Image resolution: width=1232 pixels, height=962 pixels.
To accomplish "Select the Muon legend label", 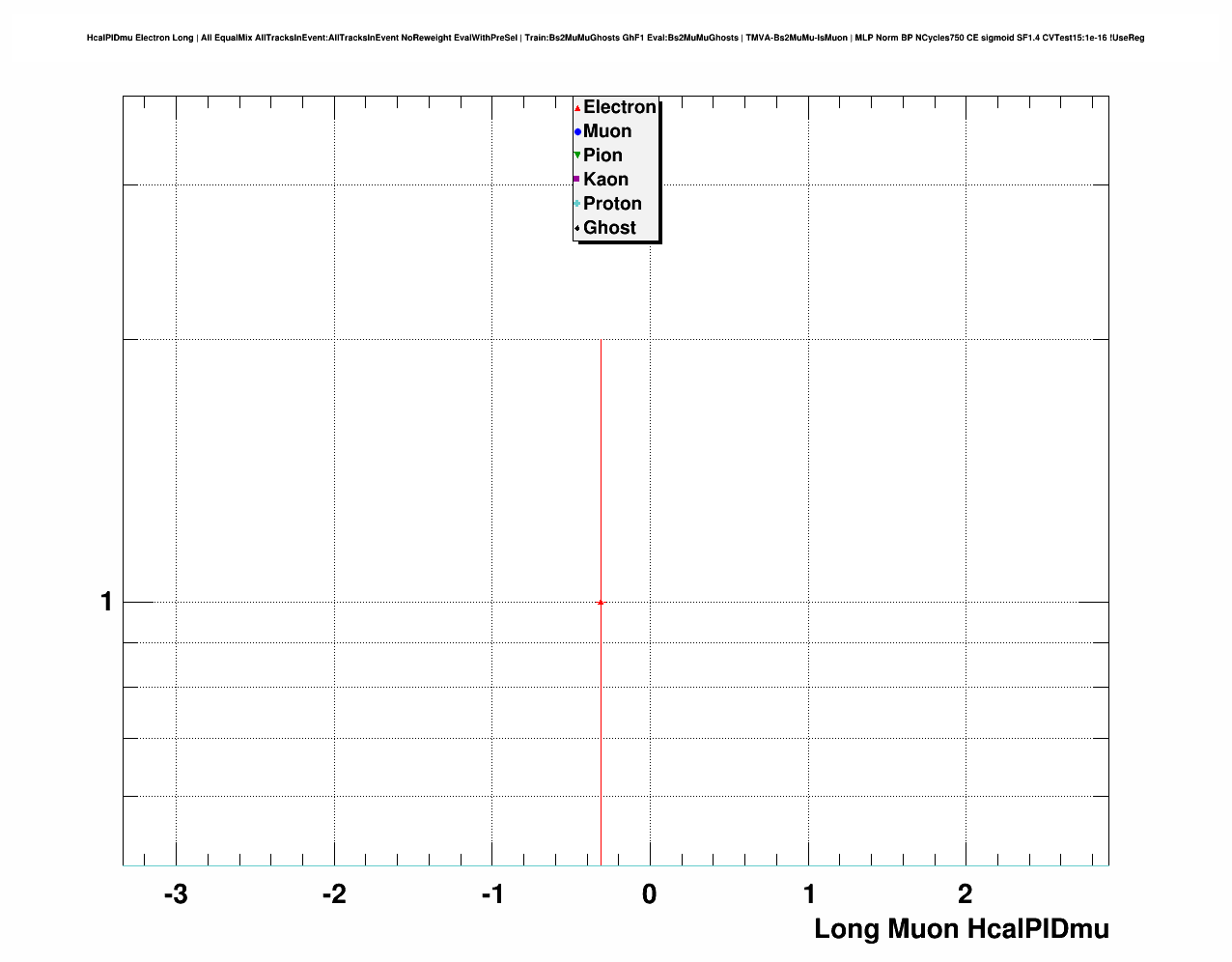I will (x=607, y=131).
